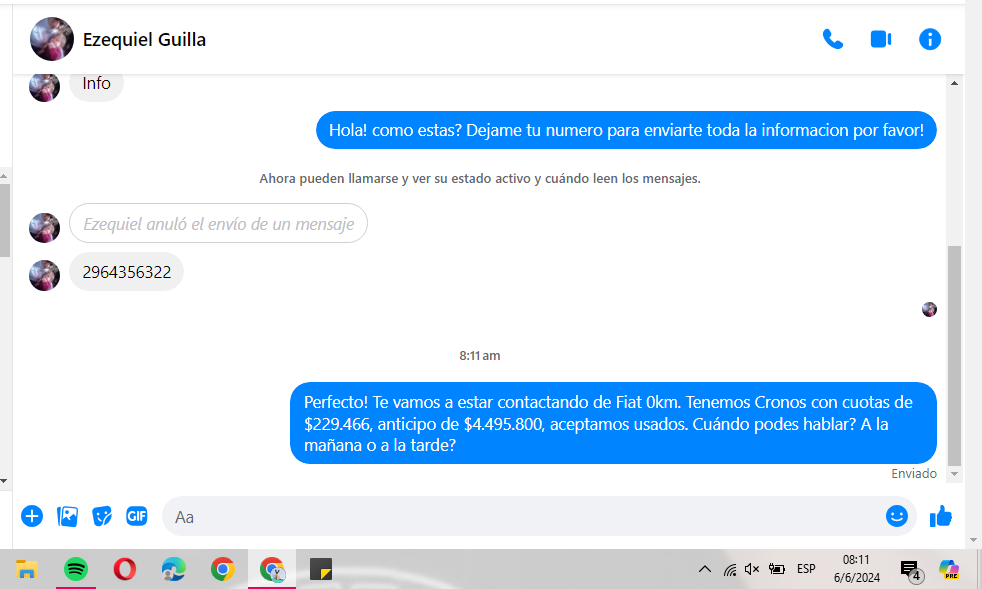Screen dimensions: 982x589
Task: Open the GIF picker
Action: (137, 516)
